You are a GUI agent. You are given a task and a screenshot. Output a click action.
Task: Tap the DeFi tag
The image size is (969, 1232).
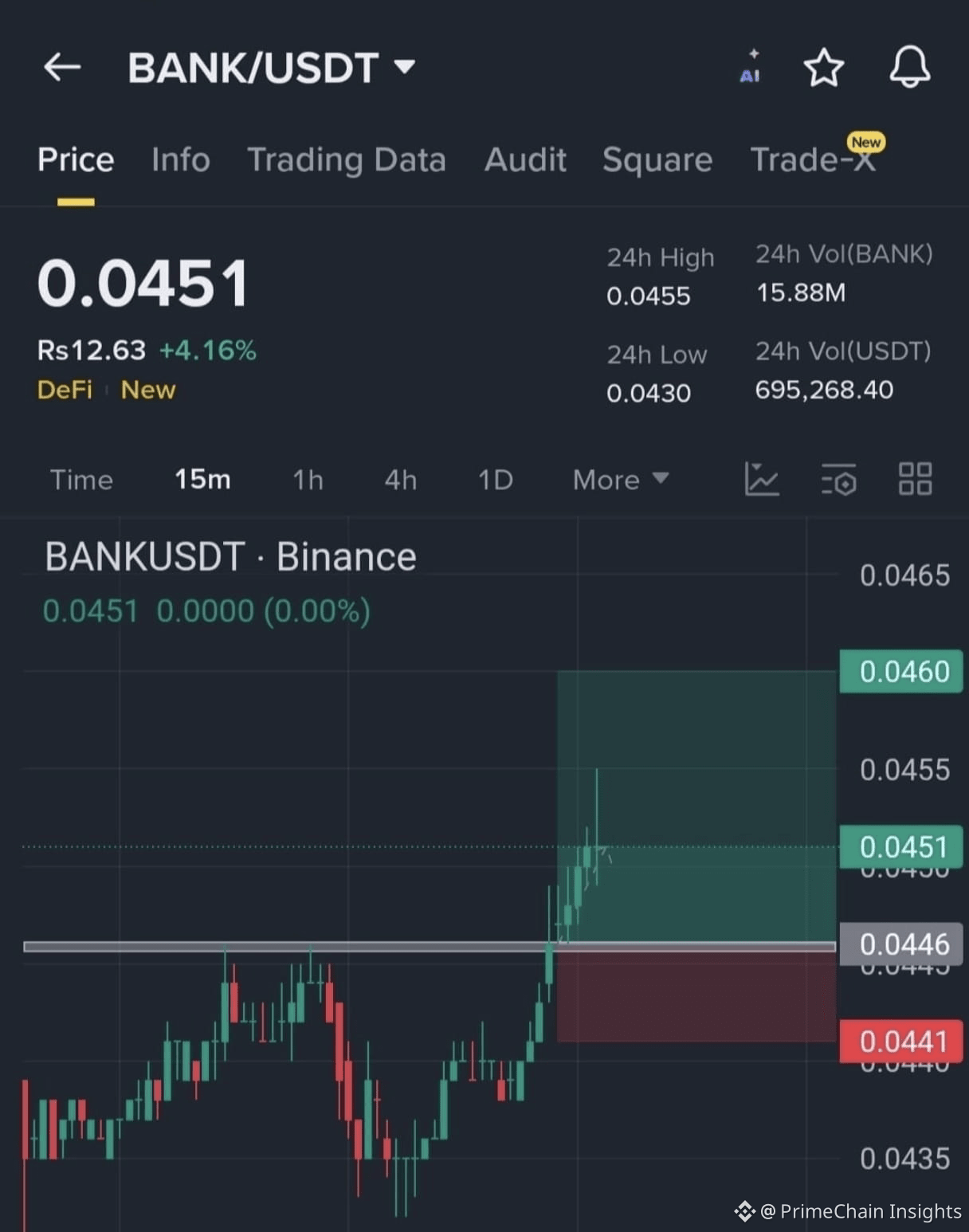point(65,390)
